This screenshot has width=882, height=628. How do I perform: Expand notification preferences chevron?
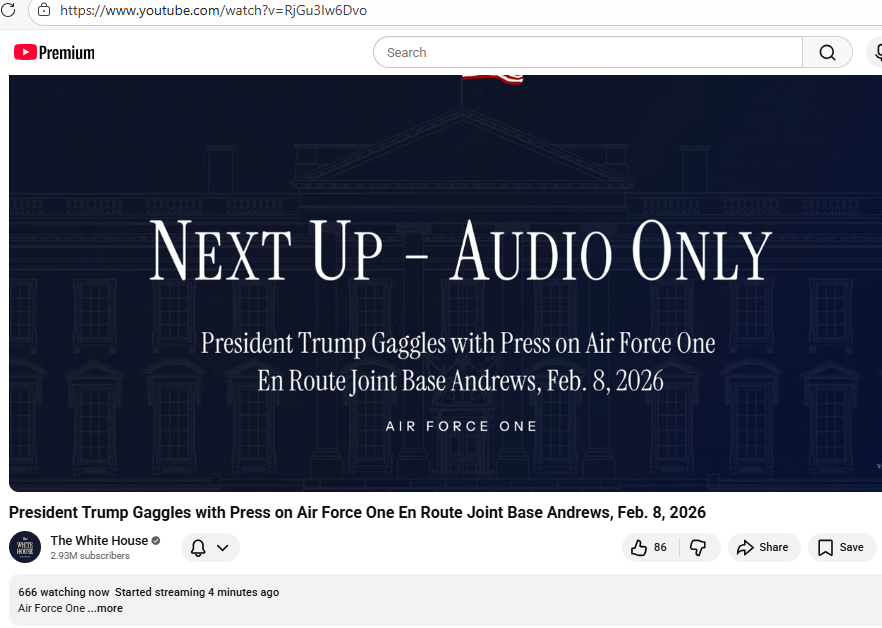point(223,548)
